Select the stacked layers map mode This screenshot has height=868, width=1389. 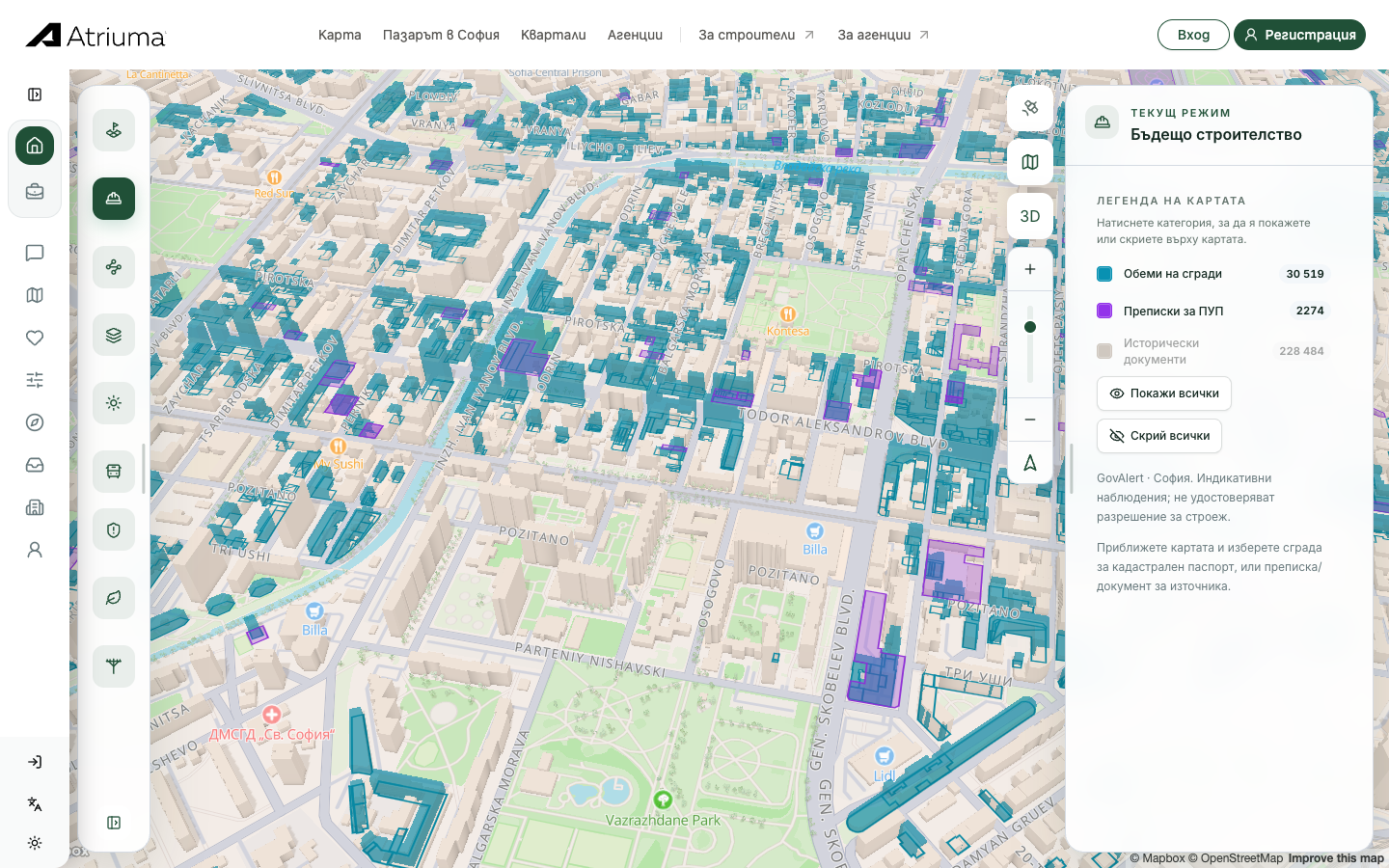click(x=114, y=336)
